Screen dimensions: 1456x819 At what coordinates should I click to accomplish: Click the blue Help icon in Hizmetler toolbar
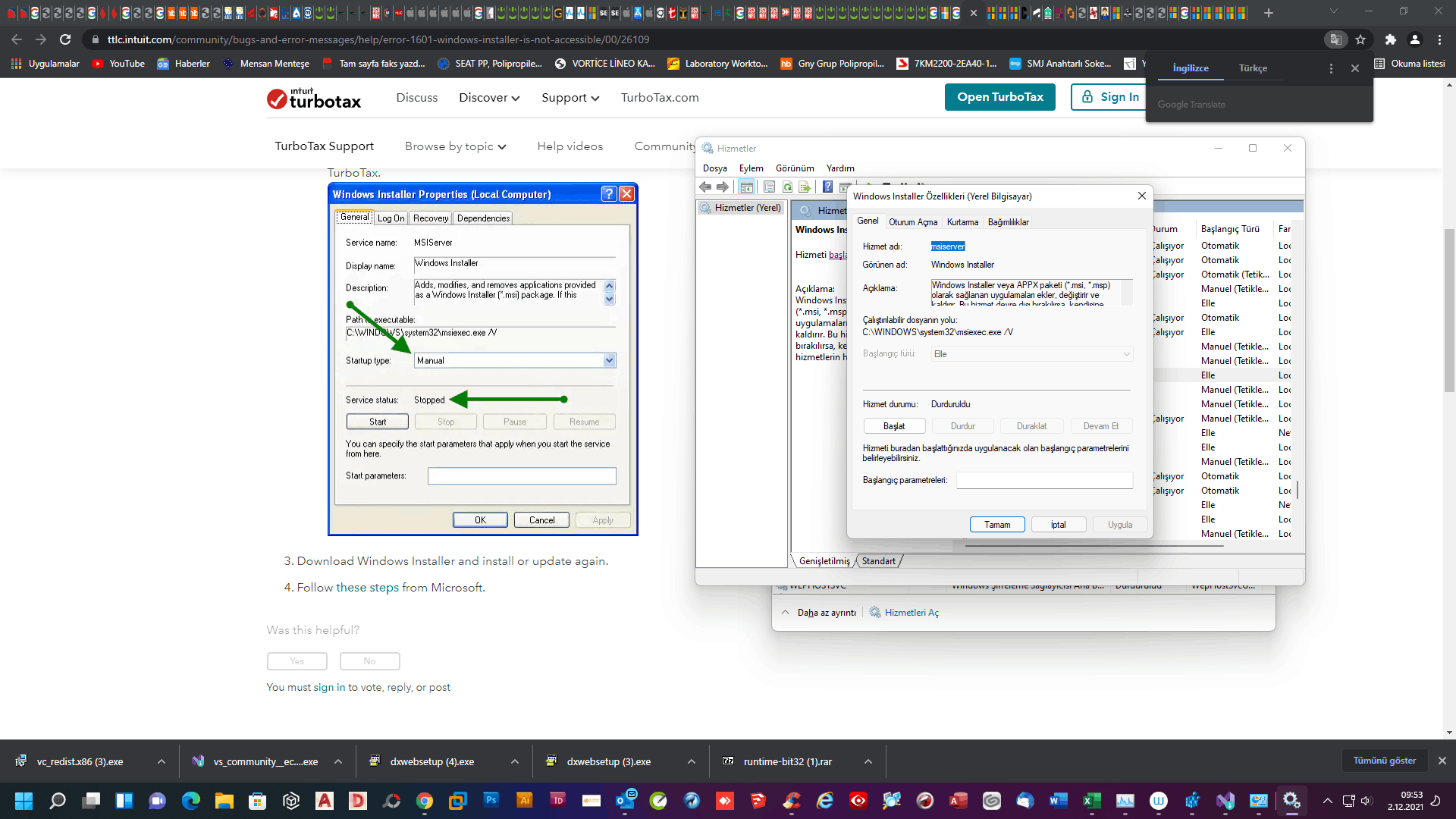coord(828,187)
